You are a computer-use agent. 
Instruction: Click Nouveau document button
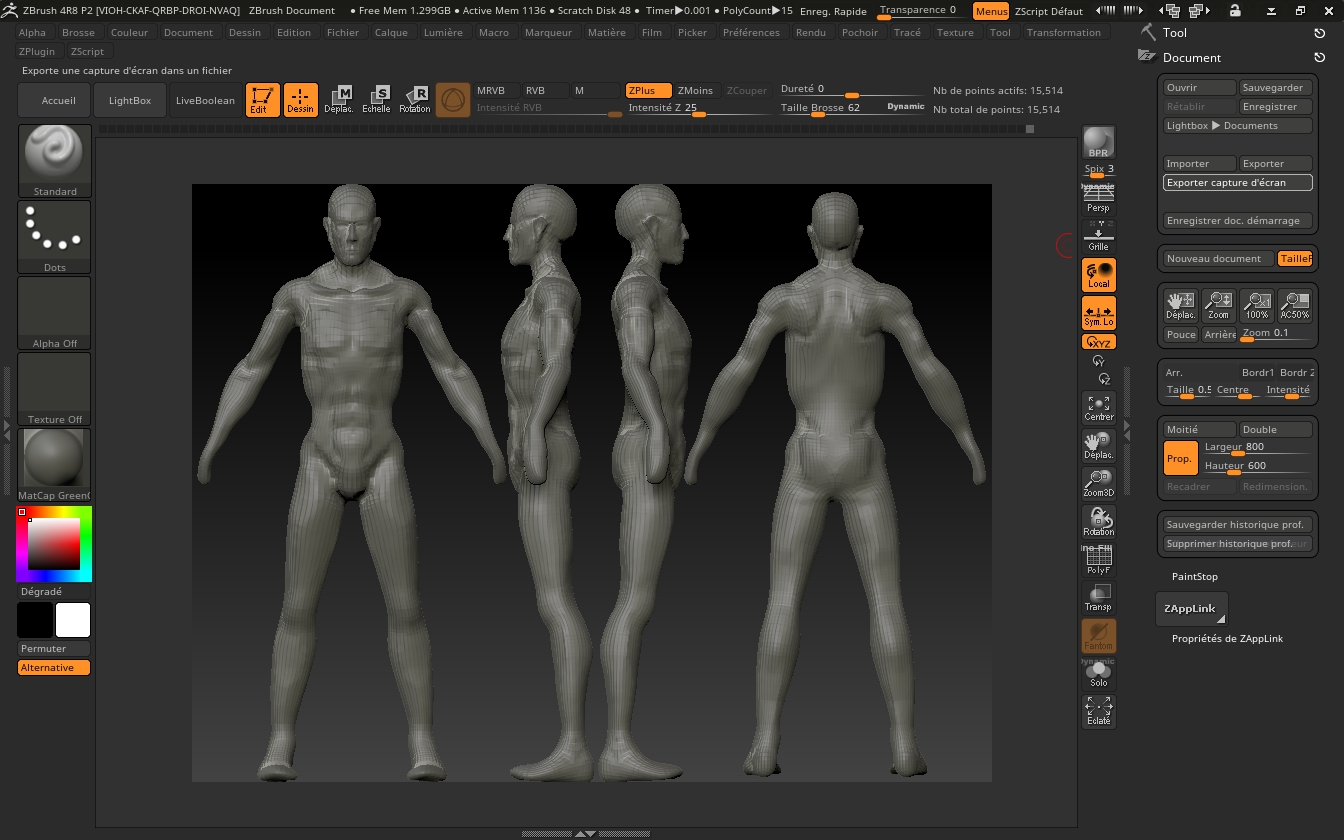pos(1219,258)
